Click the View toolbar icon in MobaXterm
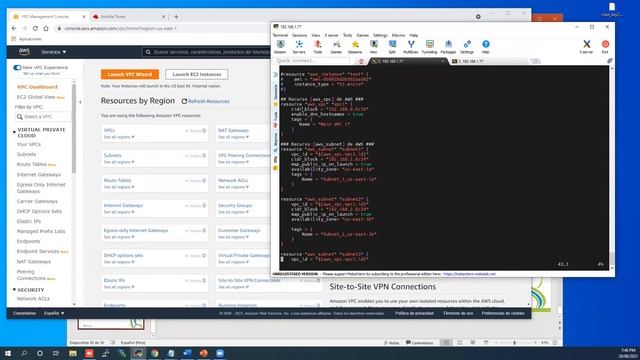This screenshot has height=360, width=640. [x=373, y=47]
